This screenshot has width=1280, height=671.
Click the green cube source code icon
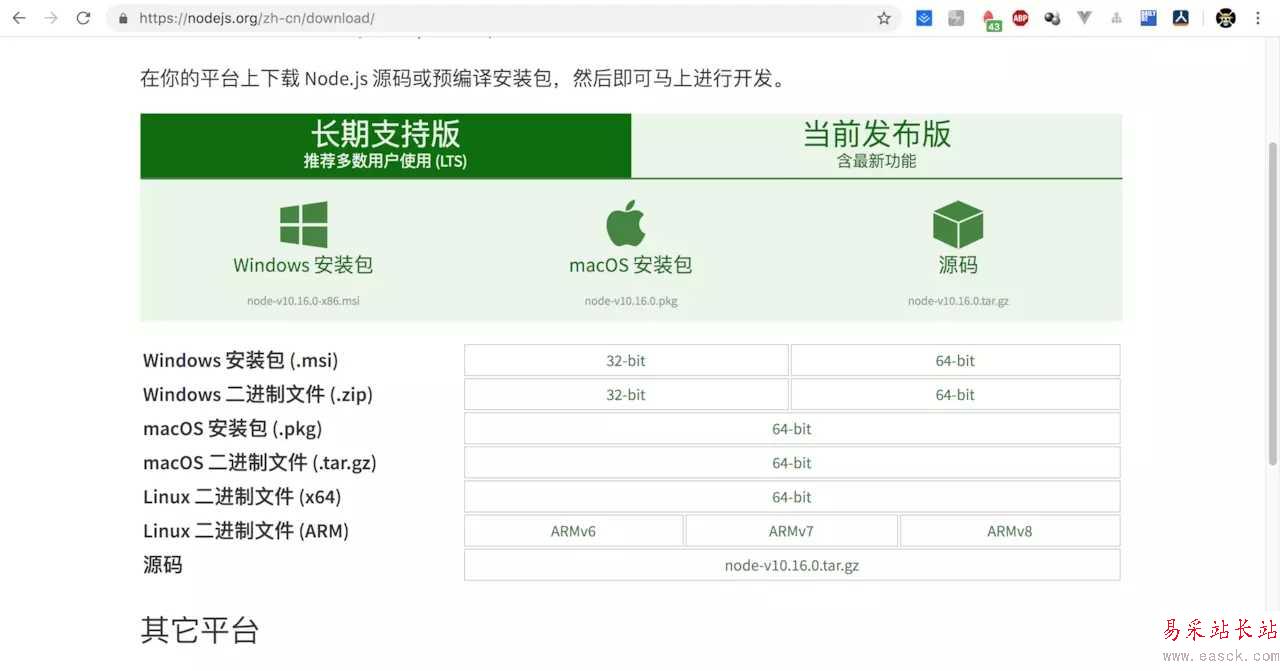958,224
